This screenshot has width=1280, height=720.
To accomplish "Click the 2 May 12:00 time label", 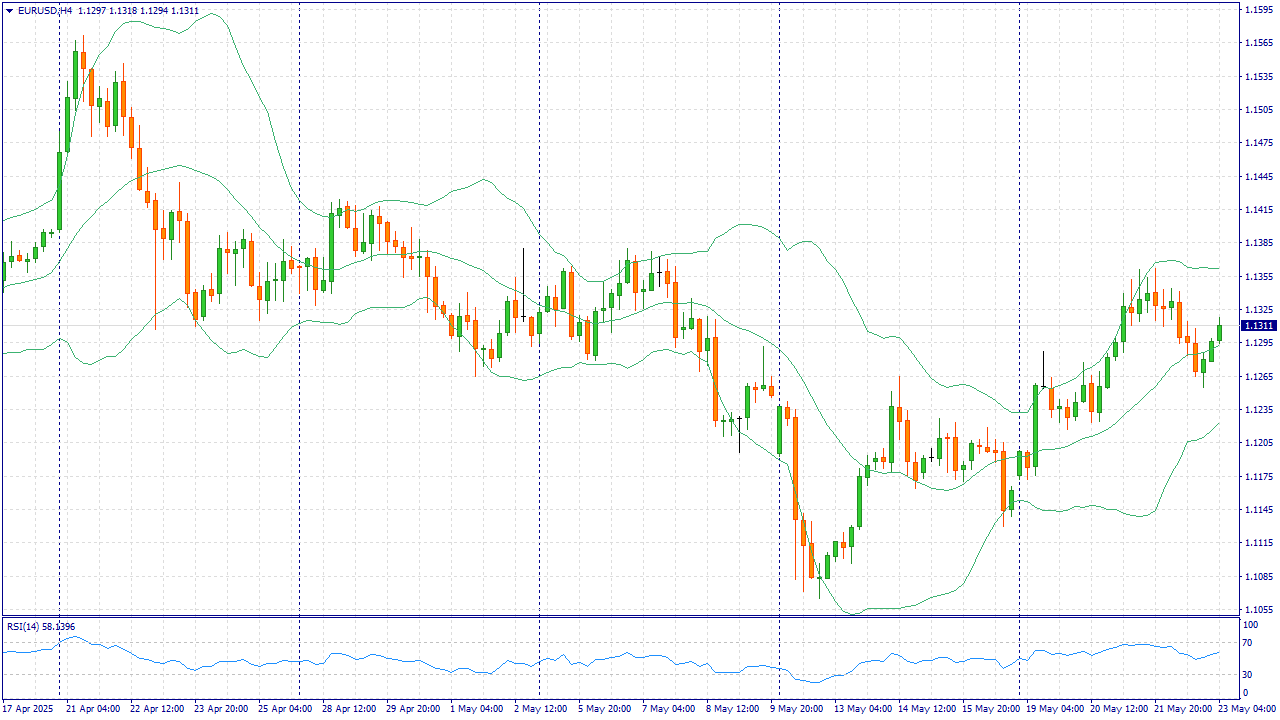I will click(x=539, y=708).
